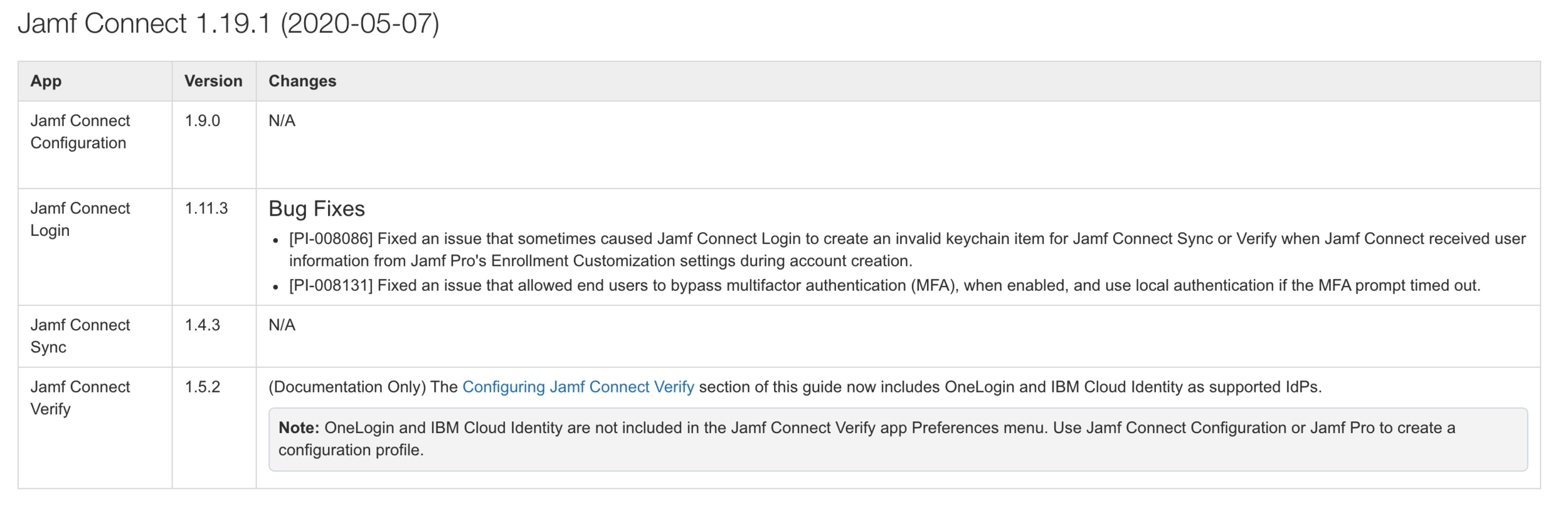Click the Note box about OneLogin
Viewport: 1568px width, 509px height.
pyautogui.click(x=898, y=439)
